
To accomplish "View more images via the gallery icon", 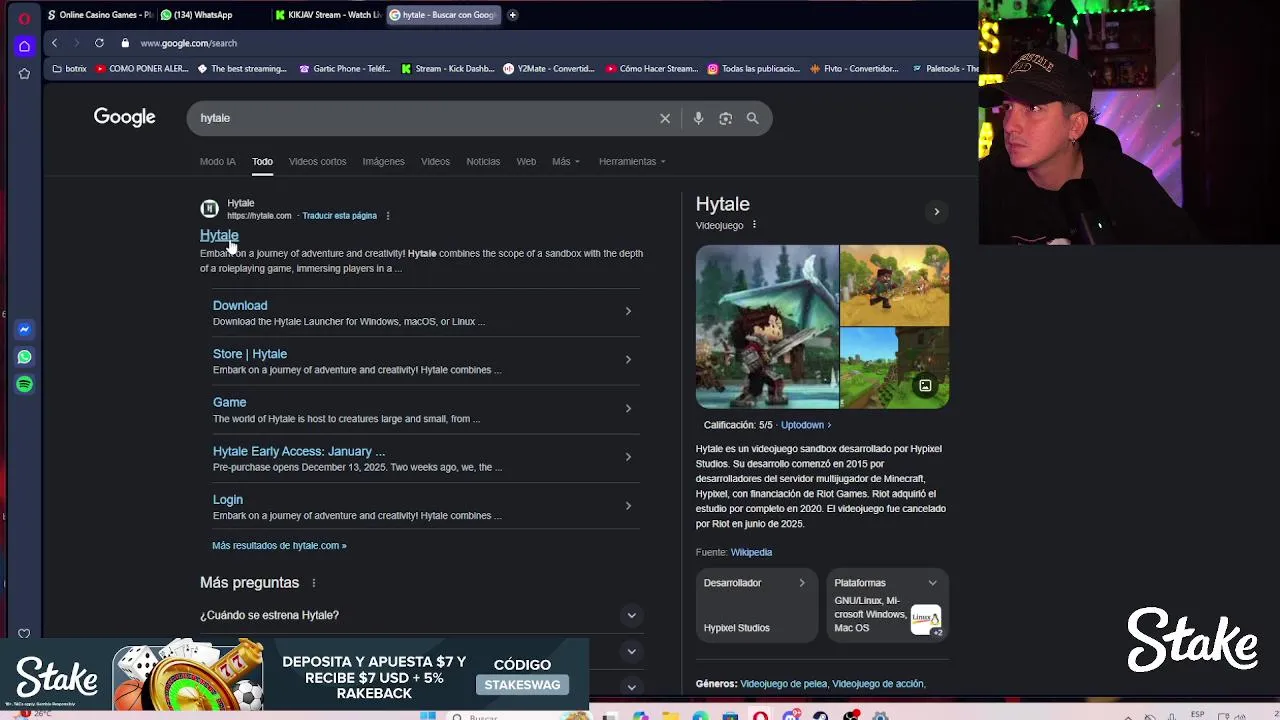I will pos(925,385).
